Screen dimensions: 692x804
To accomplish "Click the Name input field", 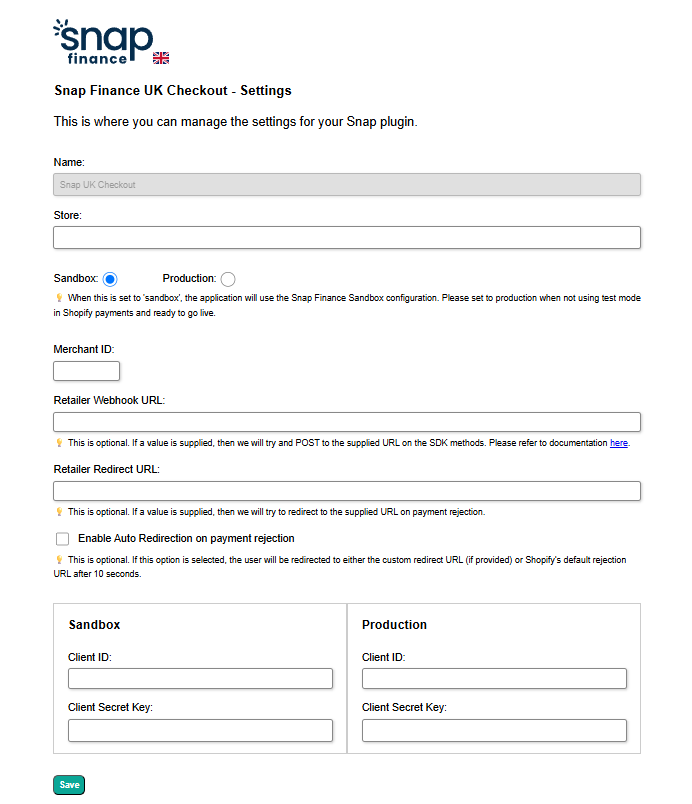I will 347,185.
